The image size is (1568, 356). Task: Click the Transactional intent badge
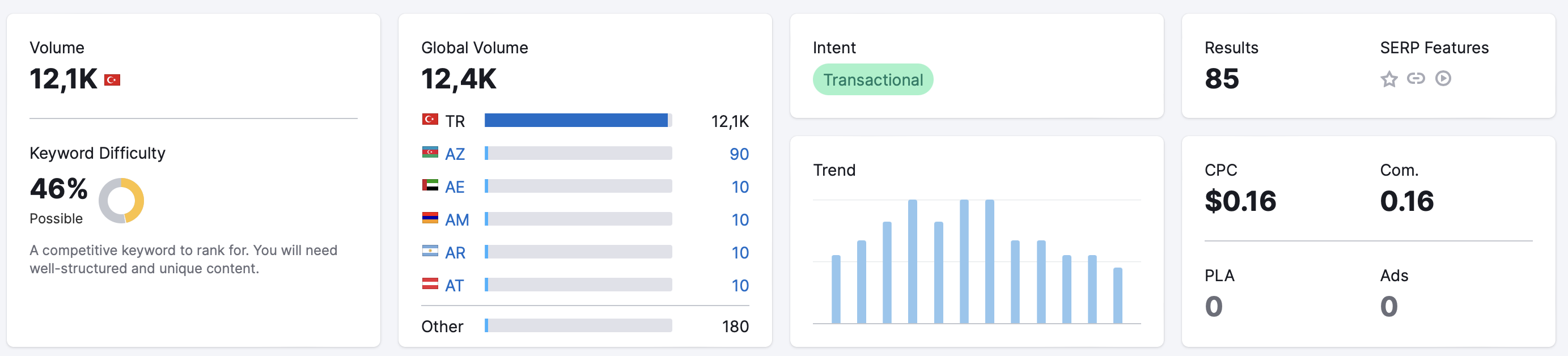tap(872, 80)
